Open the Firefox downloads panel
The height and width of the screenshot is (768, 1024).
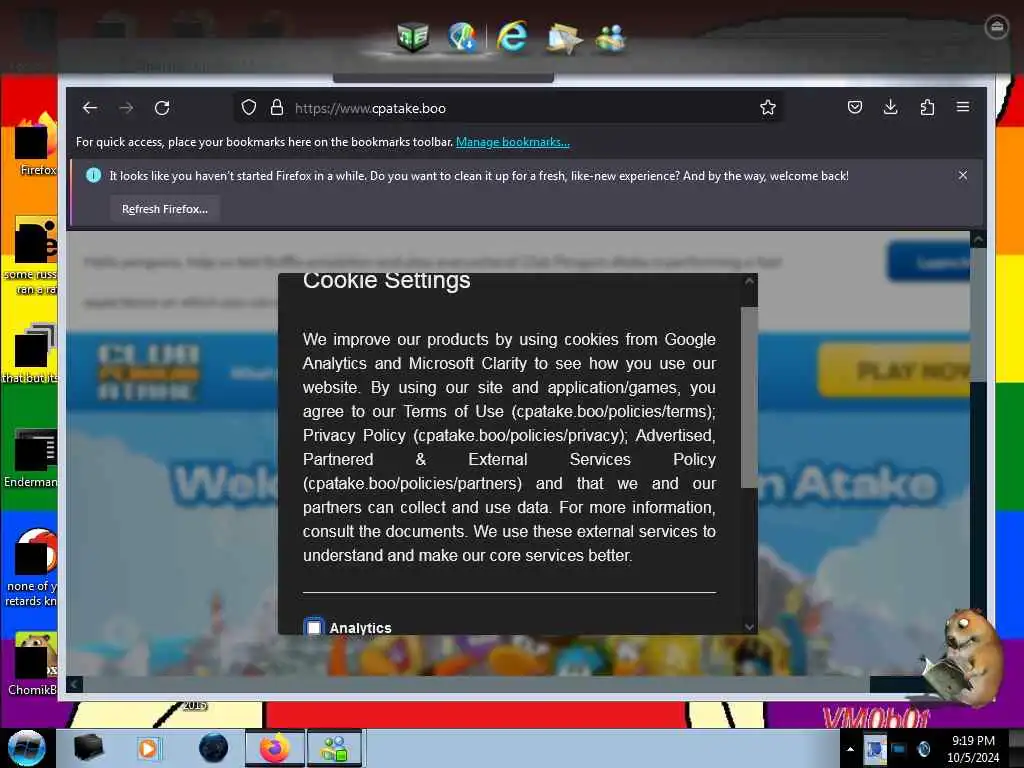[890, 107]
